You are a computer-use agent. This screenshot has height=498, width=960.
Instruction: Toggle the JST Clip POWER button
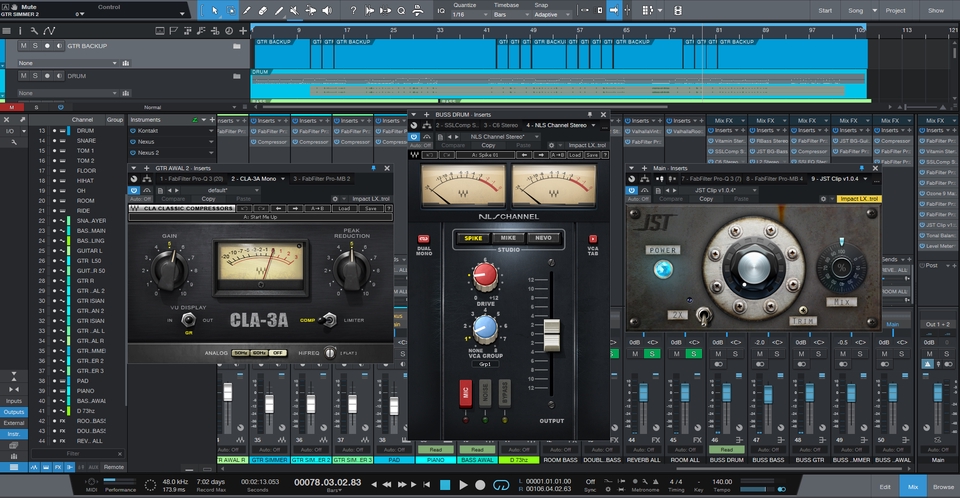pyautogui.click(x=663, y=269)
